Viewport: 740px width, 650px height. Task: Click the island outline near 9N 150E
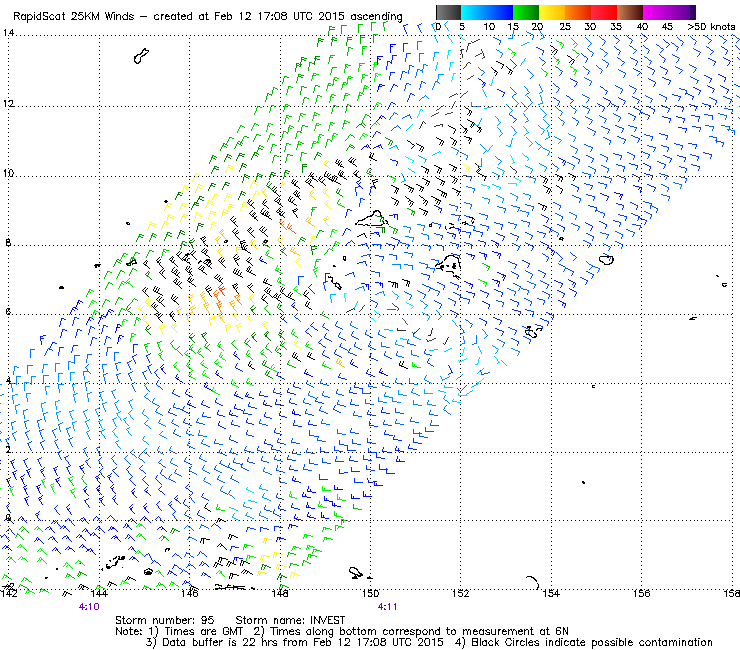[371, 219]
